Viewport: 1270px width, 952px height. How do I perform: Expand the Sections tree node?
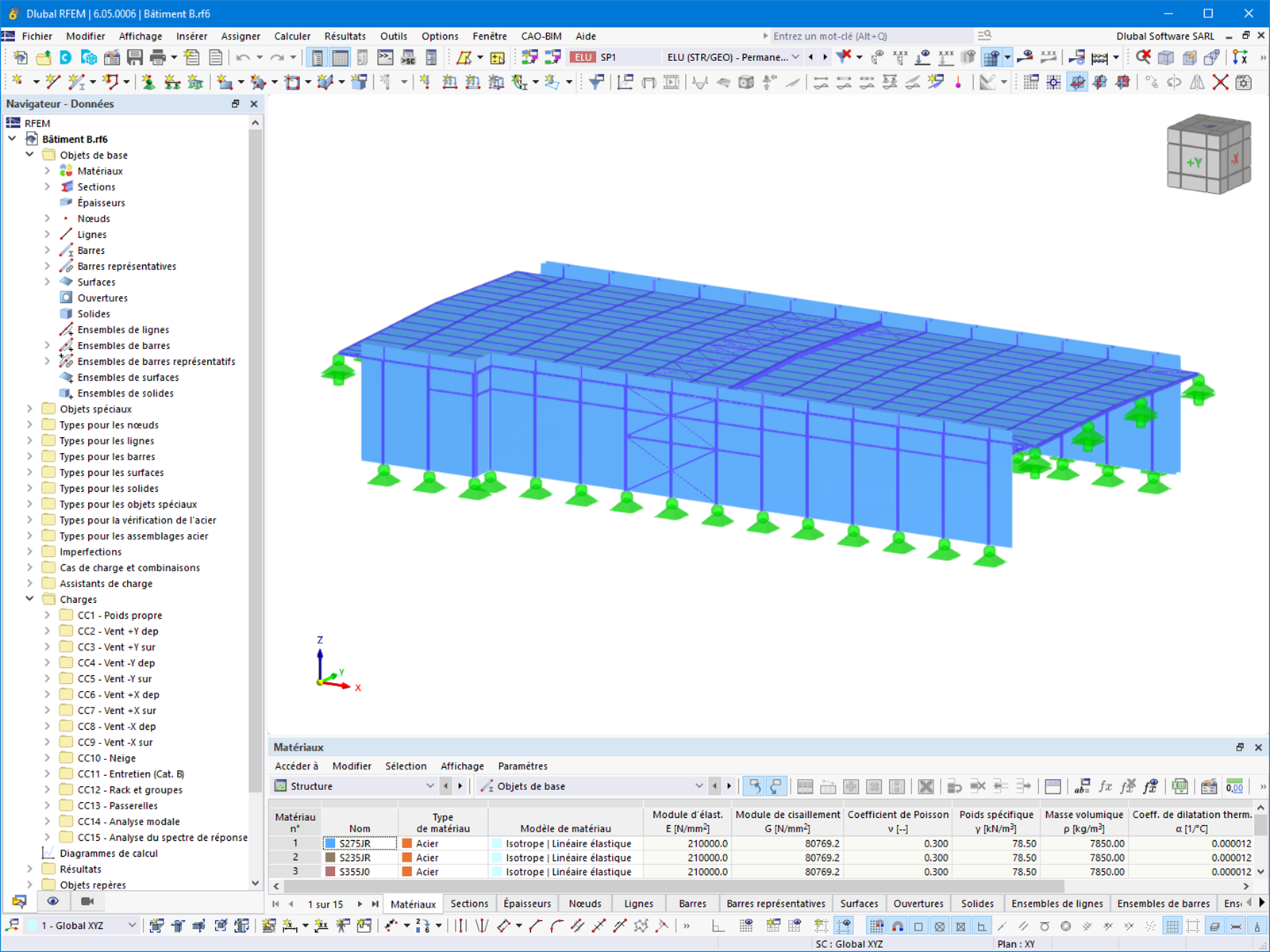pyautogui.click(x=47, y=186)
